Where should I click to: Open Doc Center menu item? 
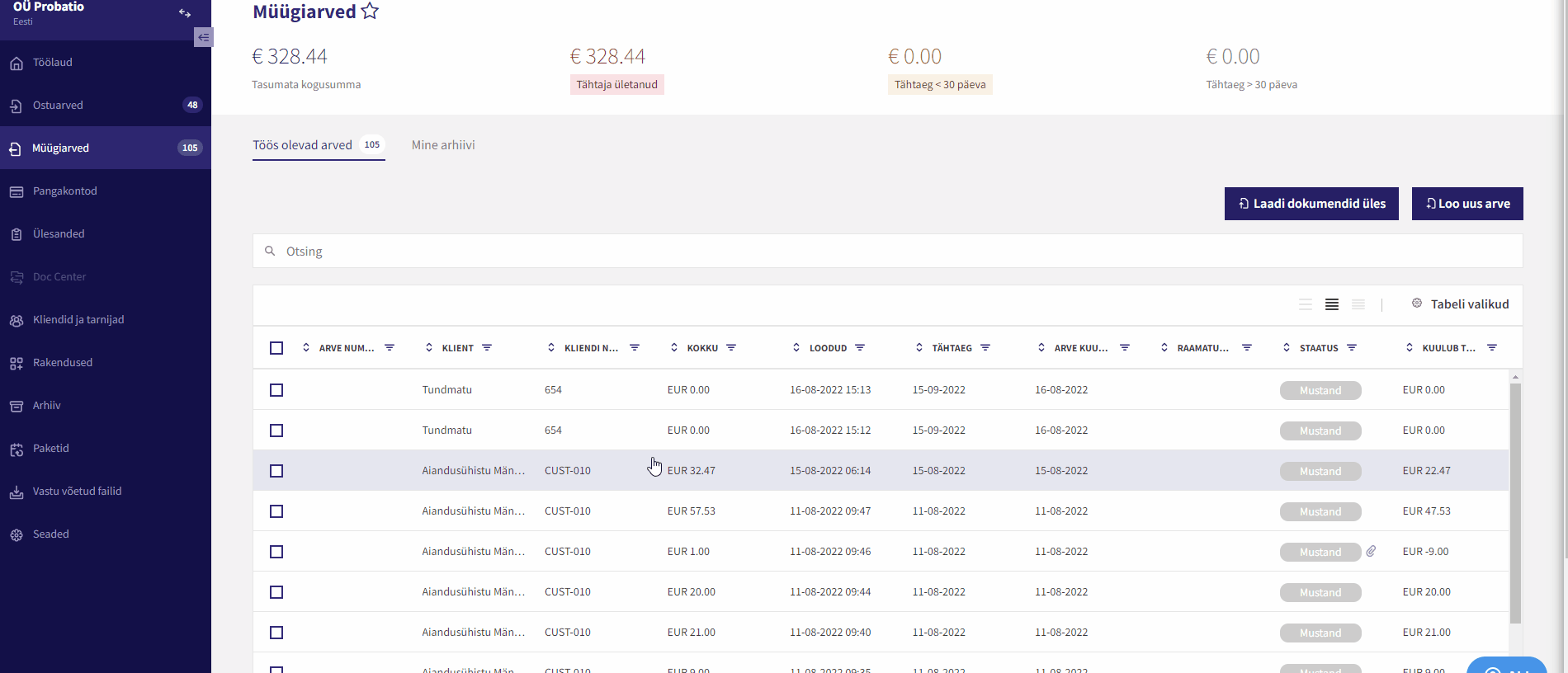(106, 277)
